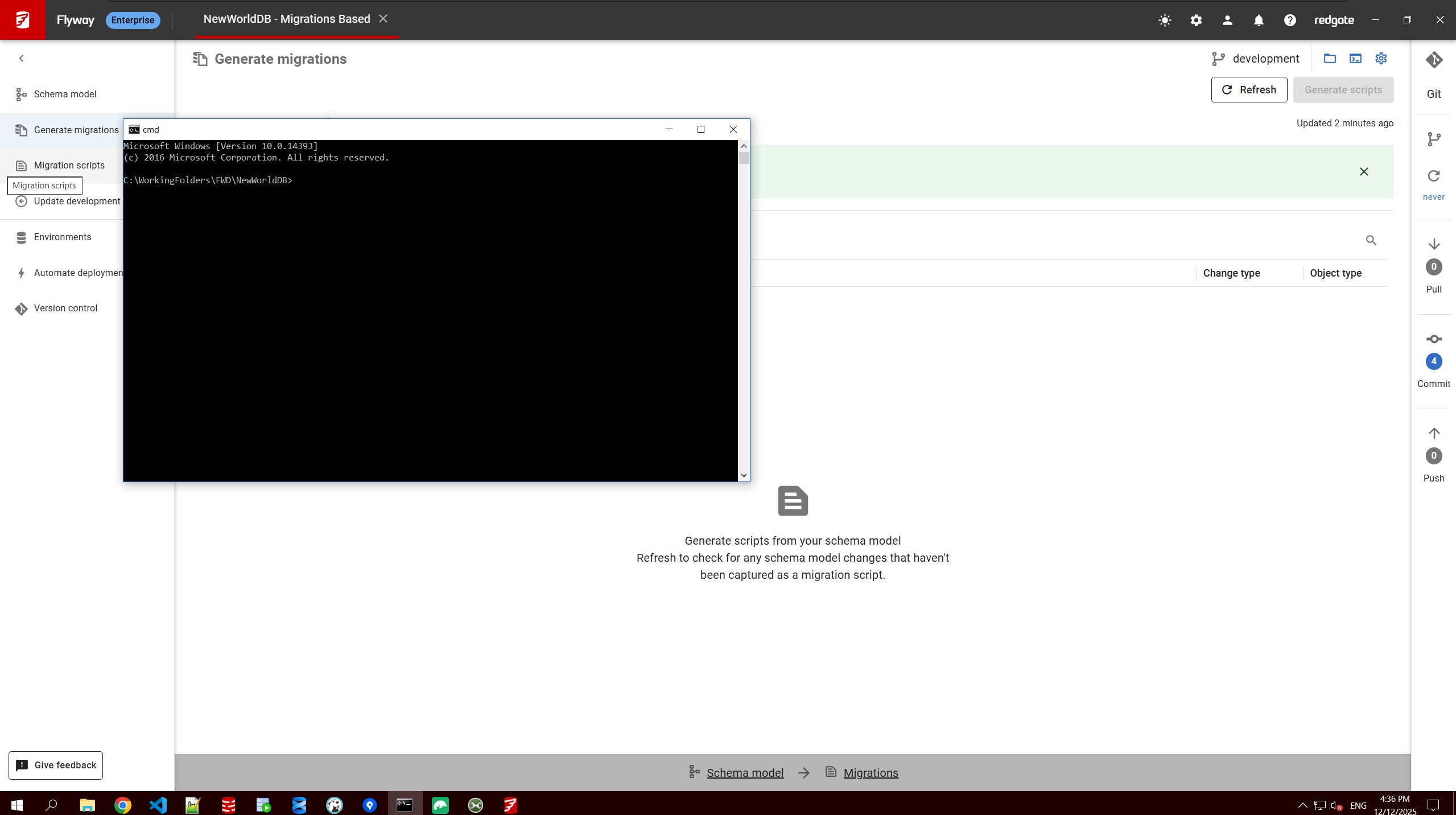The image size is (1456, 815).
Task: Open Visual Studio Code from taskbar
Action: (158, 805)
